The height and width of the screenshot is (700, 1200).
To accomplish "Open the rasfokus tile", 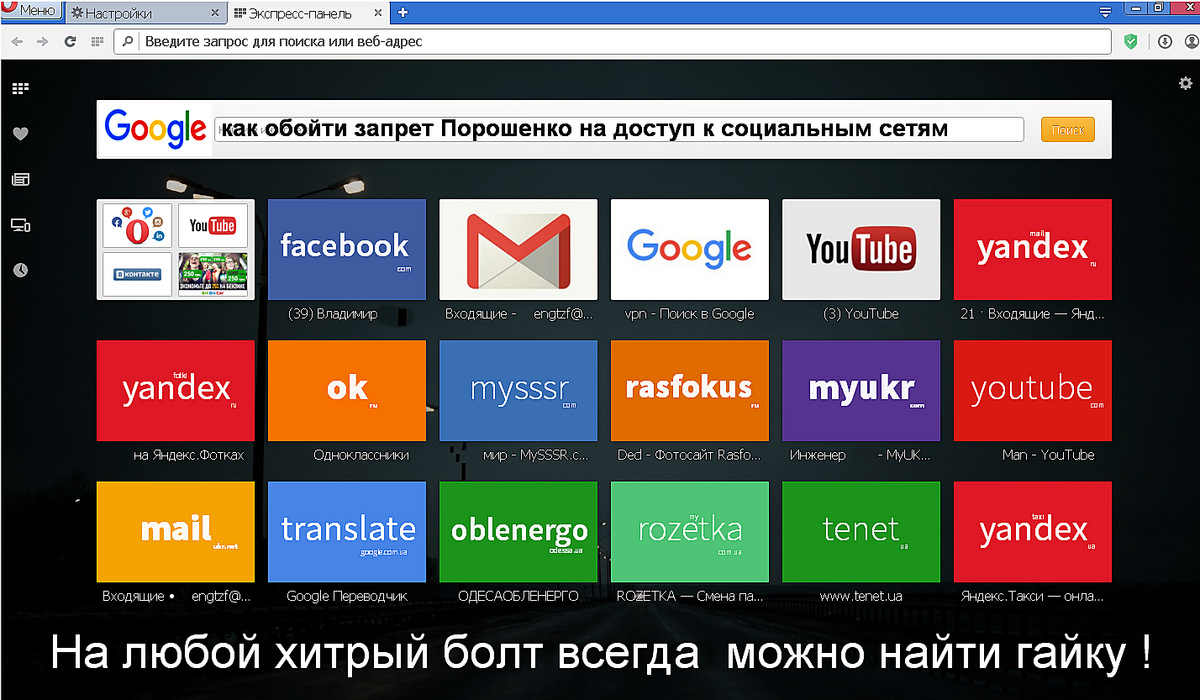I will 689,390.
